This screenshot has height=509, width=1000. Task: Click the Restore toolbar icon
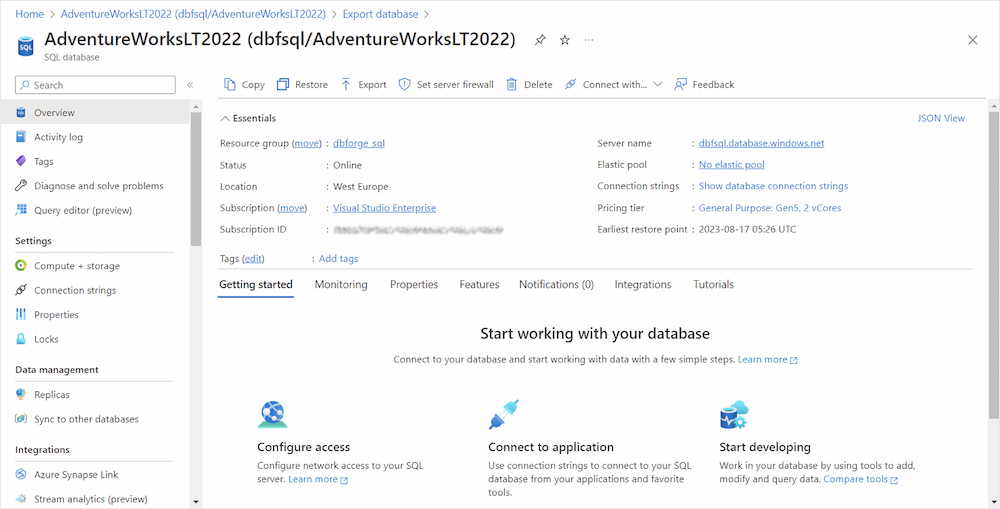pyautogui.click(x=283, y=84)
